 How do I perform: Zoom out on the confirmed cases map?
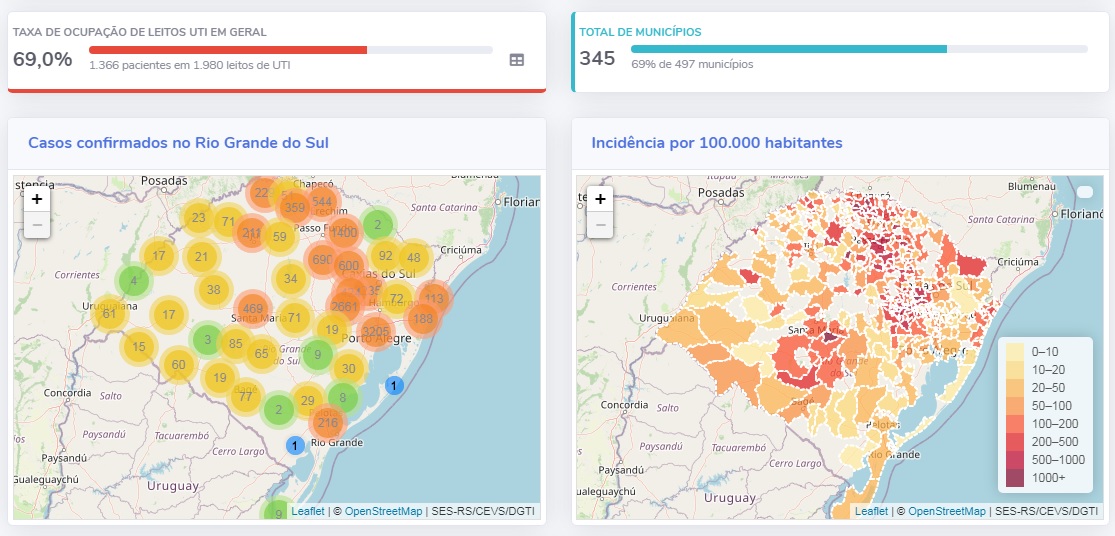[37, 224]
